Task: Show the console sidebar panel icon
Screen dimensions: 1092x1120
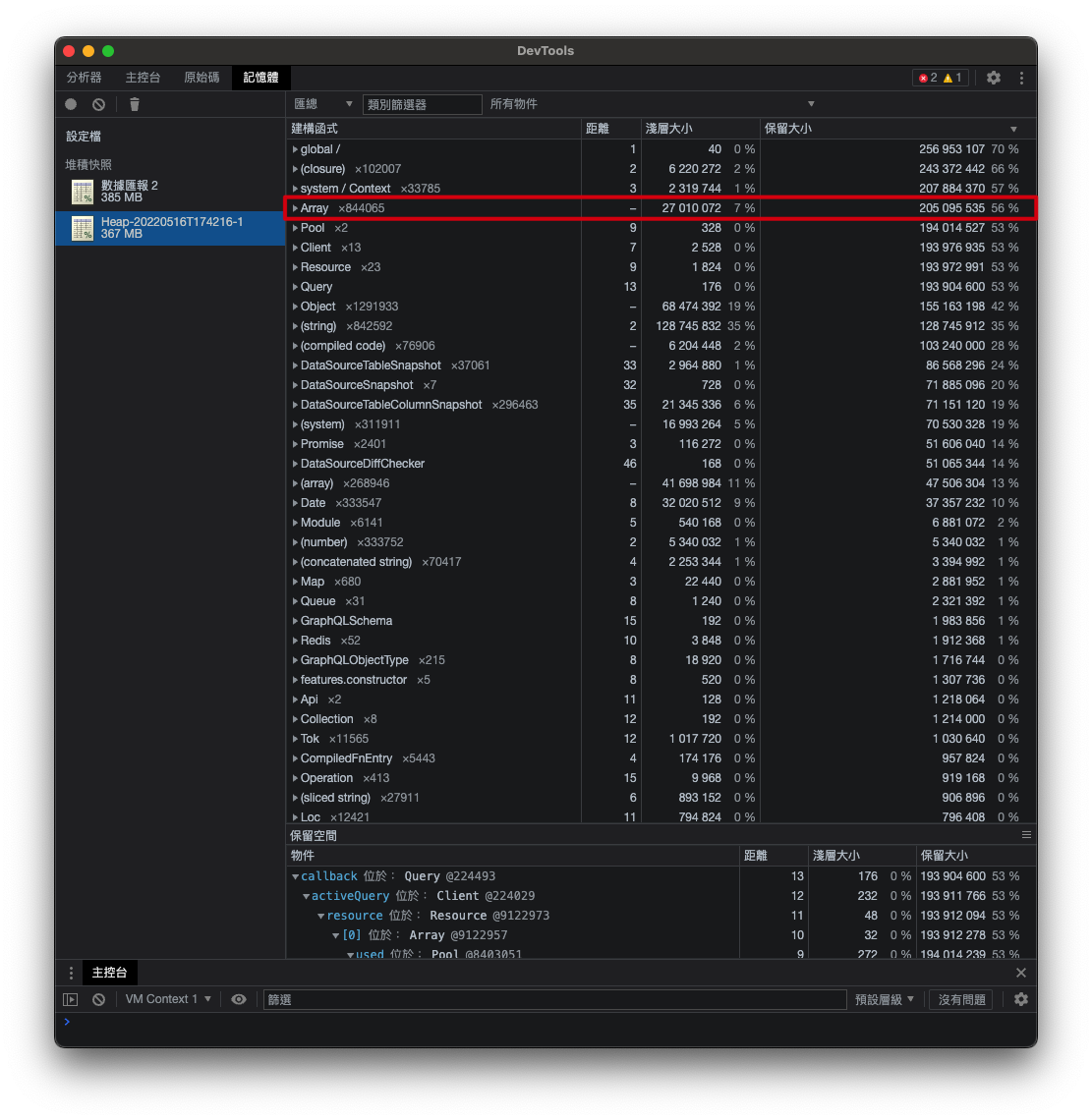Action: pyautogui.click(x=71, y=999)
